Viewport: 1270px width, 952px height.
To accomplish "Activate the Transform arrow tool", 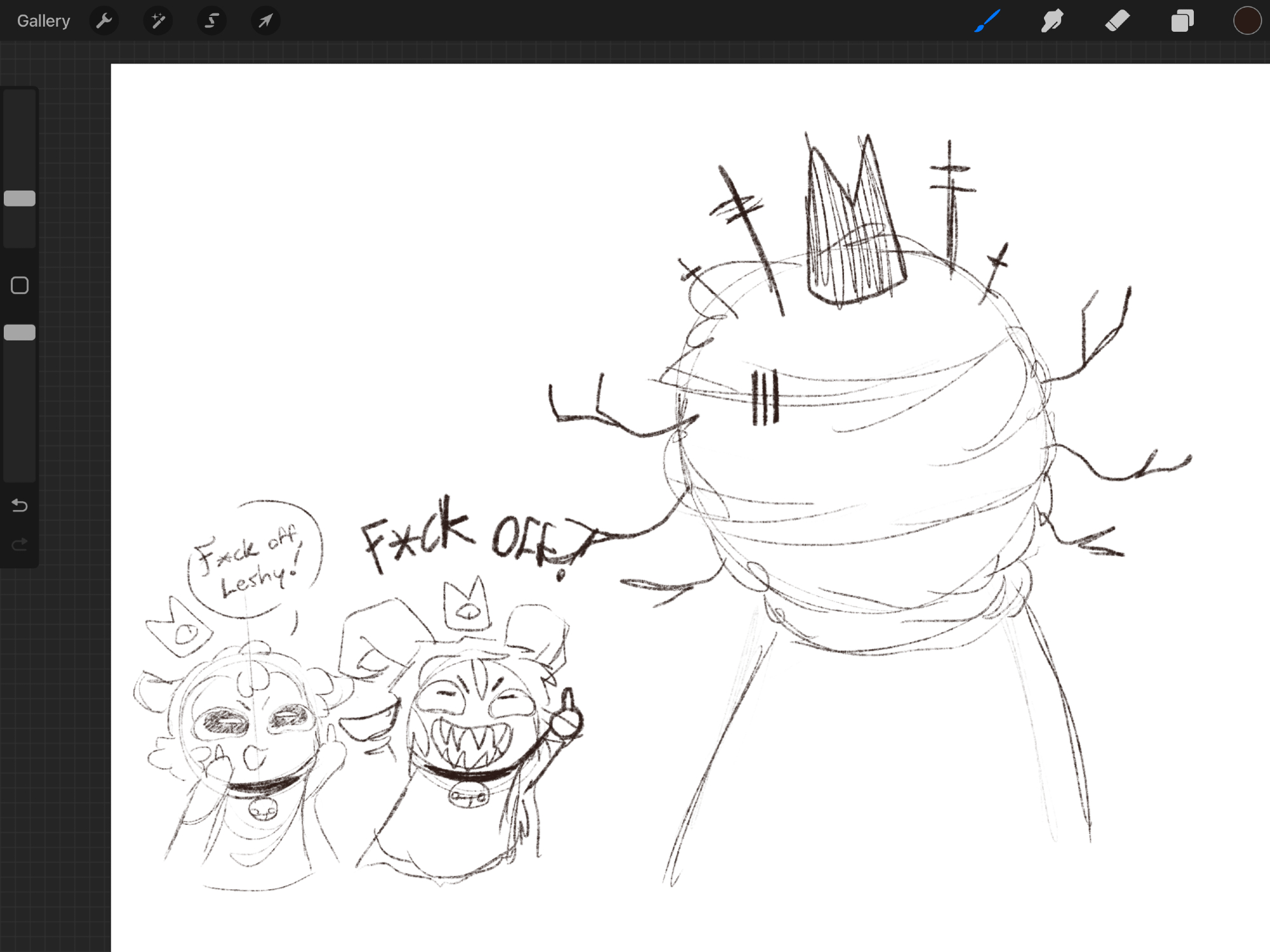I will (265, 21).
